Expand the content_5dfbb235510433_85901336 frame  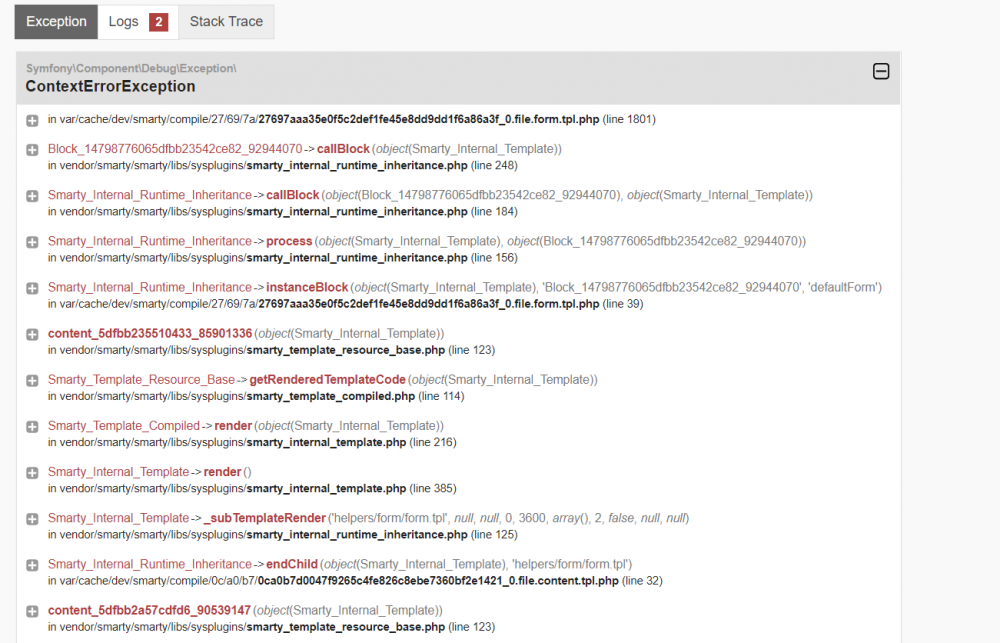(x=31, y=333)
